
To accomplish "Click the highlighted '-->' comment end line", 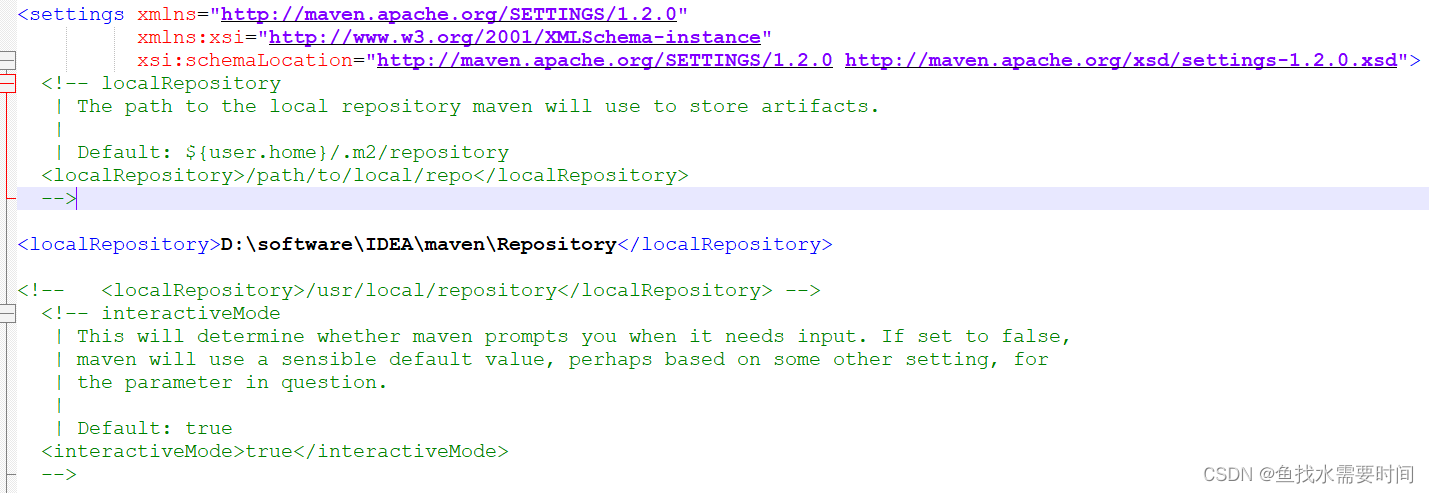I will [59, 198].
